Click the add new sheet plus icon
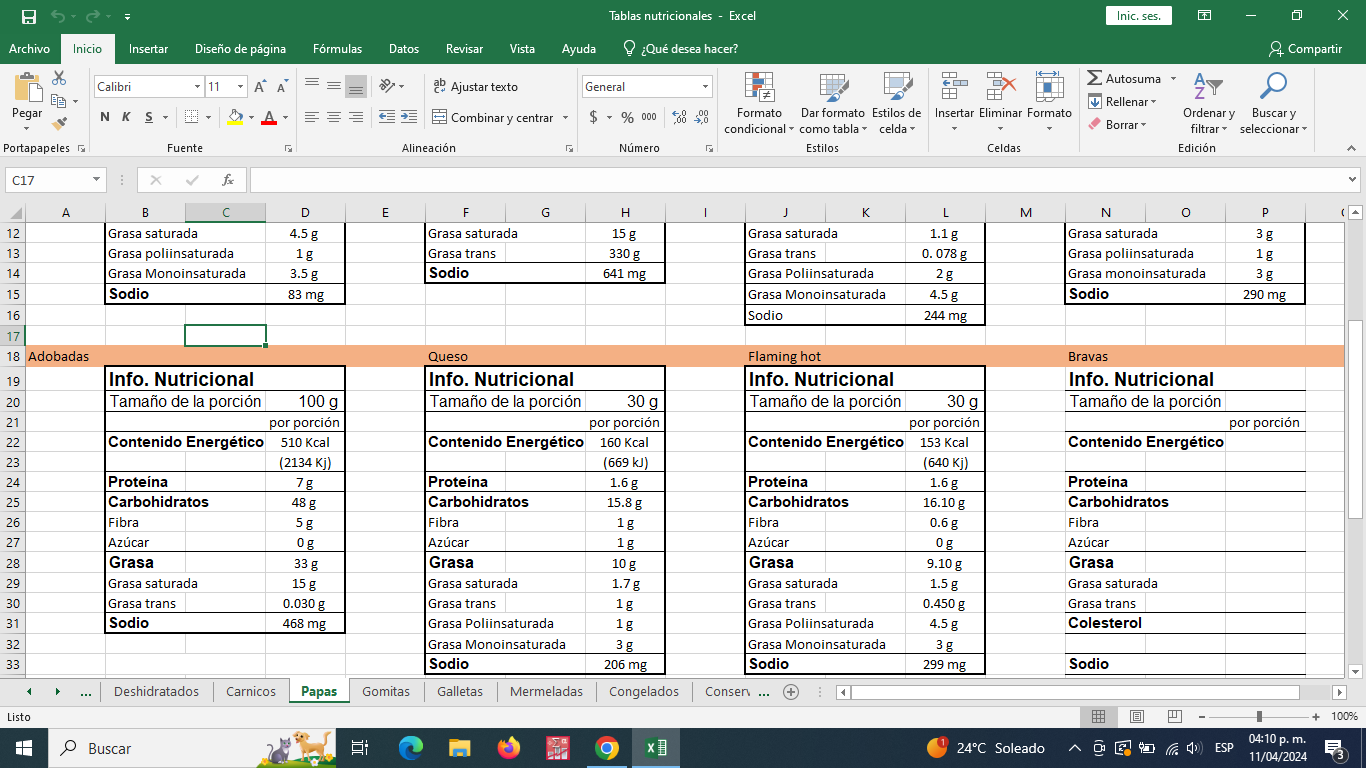The width and height of the screenshot is (1366, 768). (x=791, y=691)
